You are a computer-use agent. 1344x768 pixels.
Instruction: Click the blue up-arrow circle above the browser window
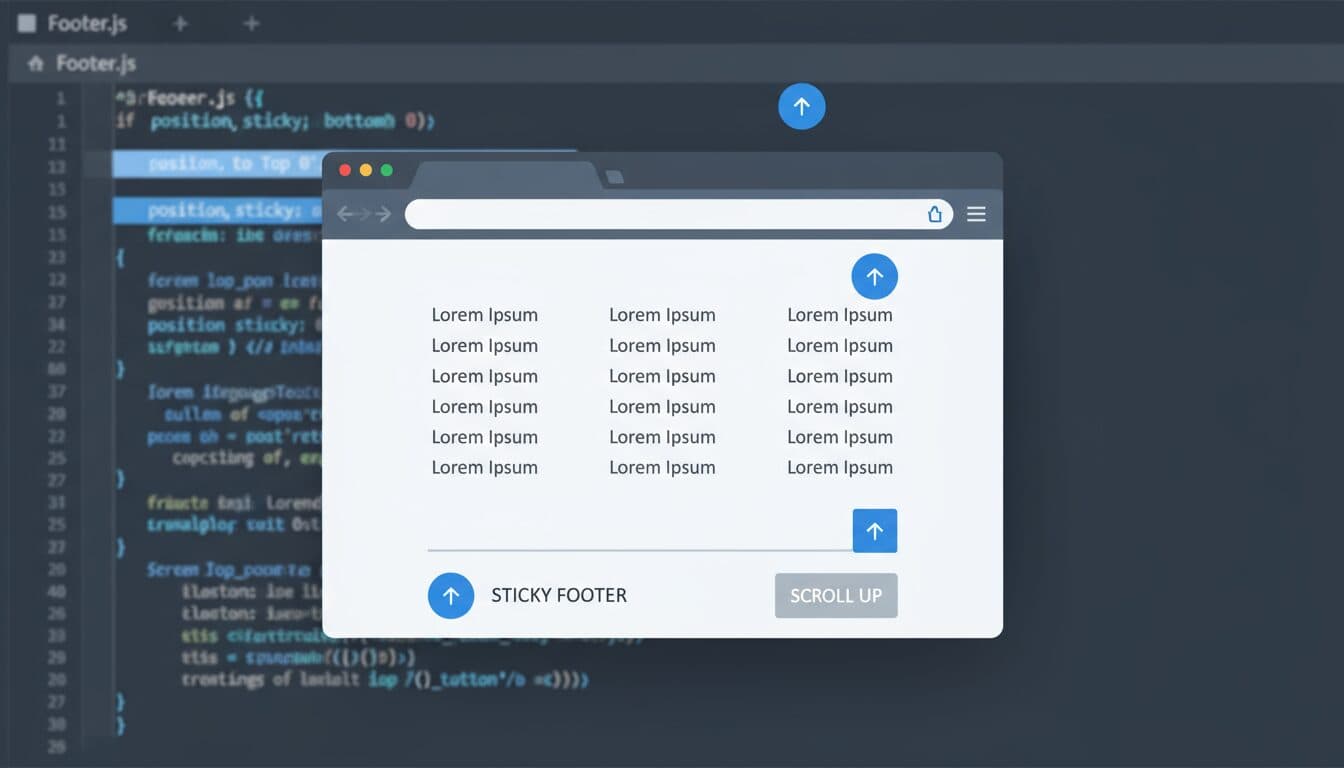(801, 106)
